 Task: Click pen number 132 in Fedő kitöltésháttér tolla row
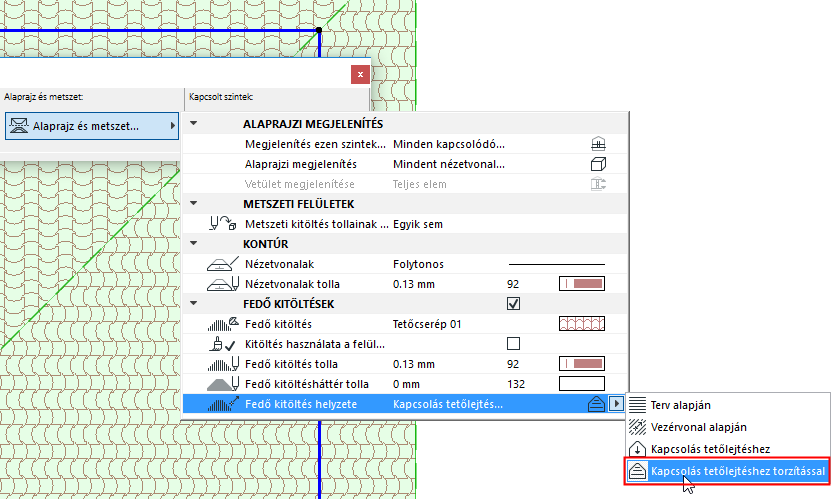516,384
